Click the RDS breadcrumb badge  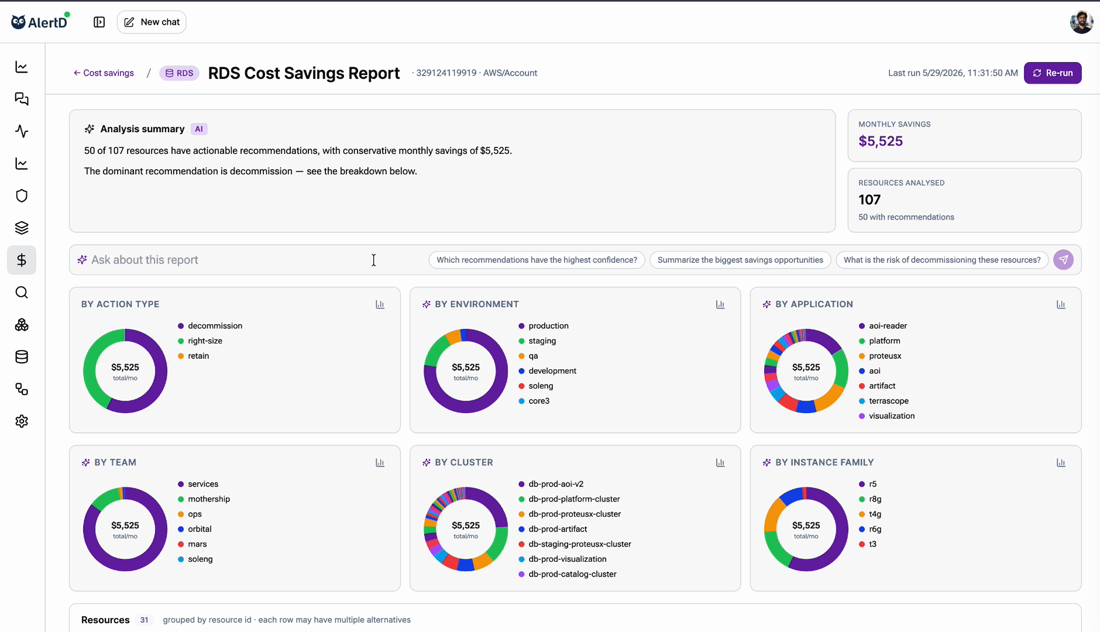(179, 73)
